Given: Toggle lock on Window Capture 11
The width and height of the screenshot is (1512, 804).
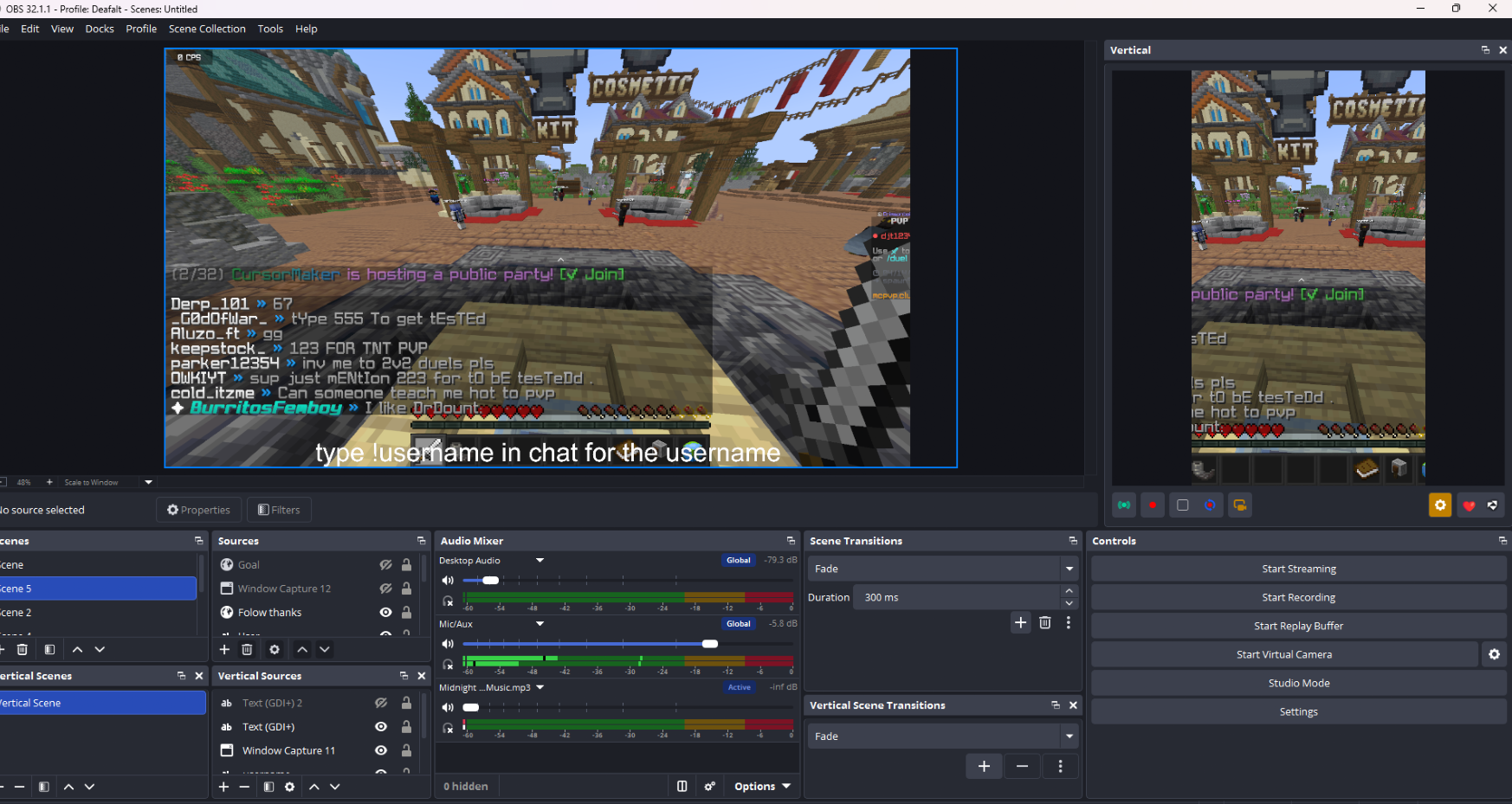Looking at the screenshot, I should tap(406, 750).
